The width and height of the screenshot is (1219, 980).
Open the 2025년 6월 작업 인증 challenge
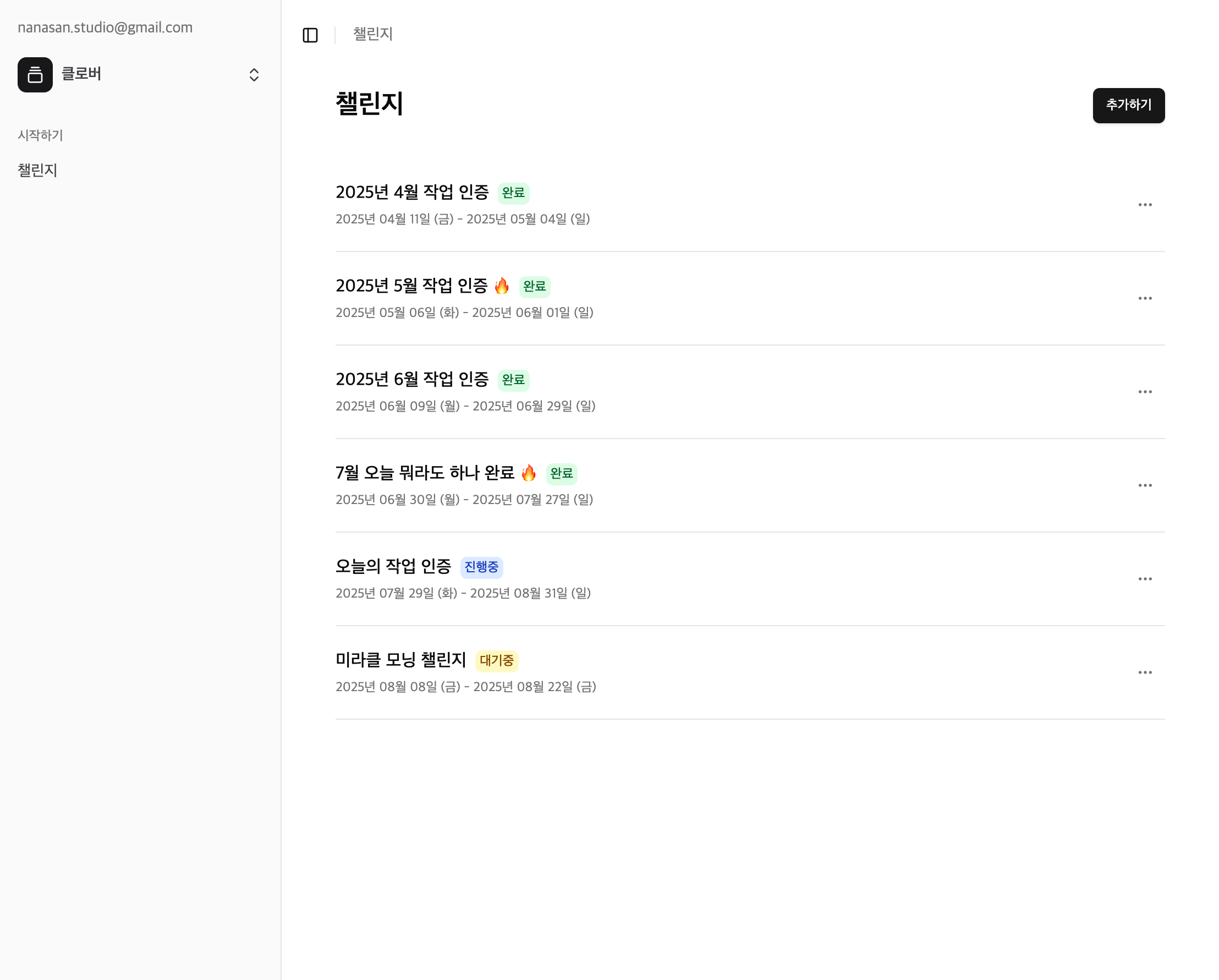[x=411, y=380]
